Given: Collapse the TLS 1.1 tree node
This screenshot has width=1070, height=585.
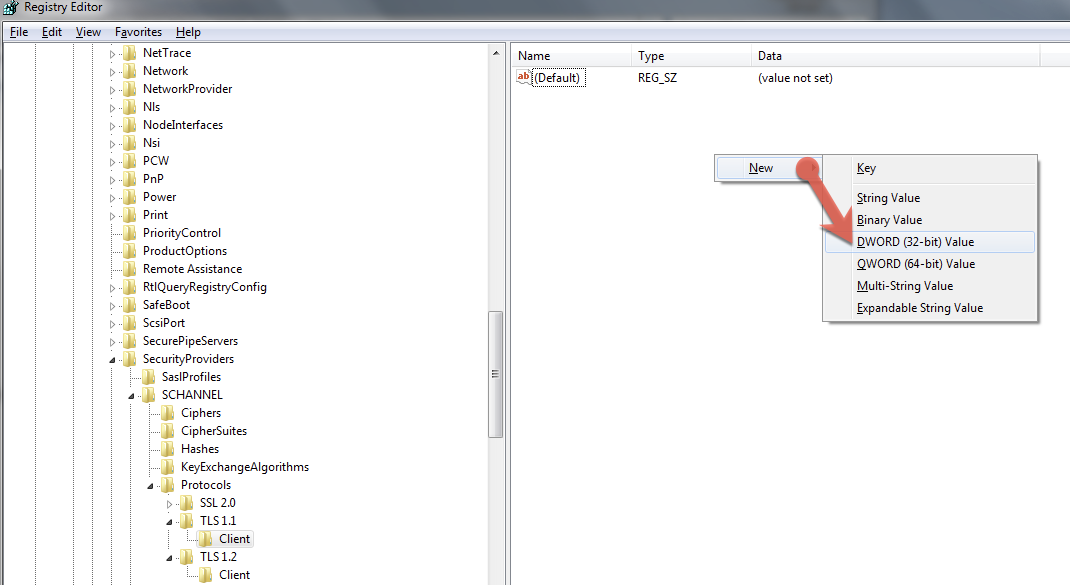Looking at the screenshot, I should click(170, 521).
